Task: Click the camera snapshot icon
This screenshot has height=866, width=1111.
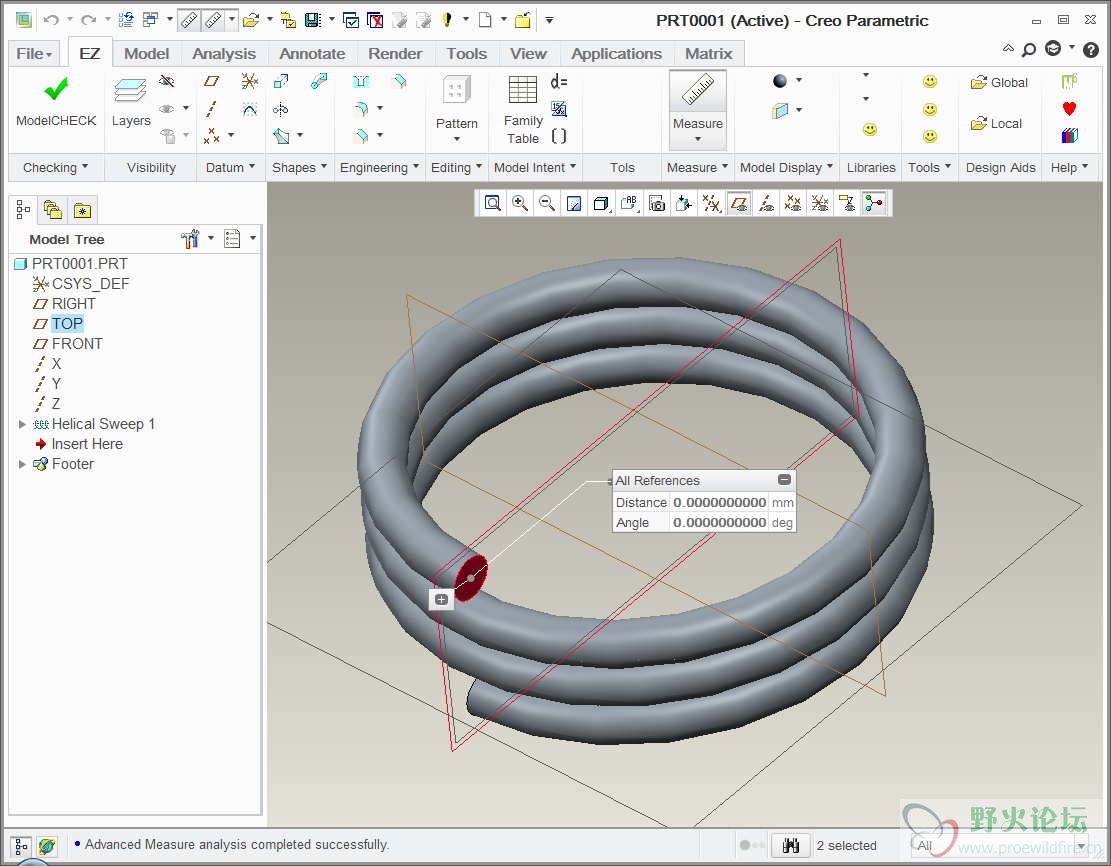Action: (657, 203)
